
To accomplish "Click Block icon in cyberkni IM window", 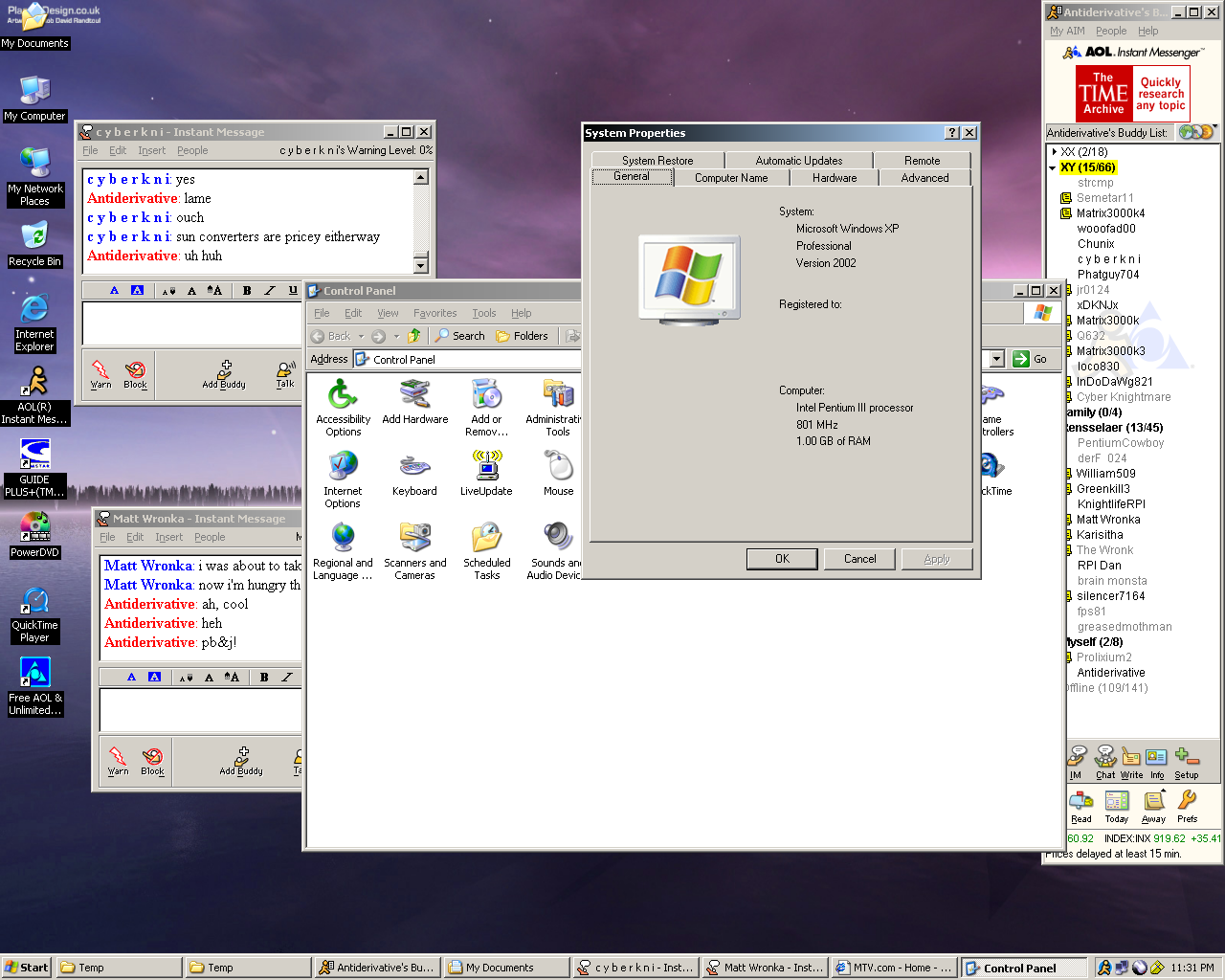I will coord(135,374).
